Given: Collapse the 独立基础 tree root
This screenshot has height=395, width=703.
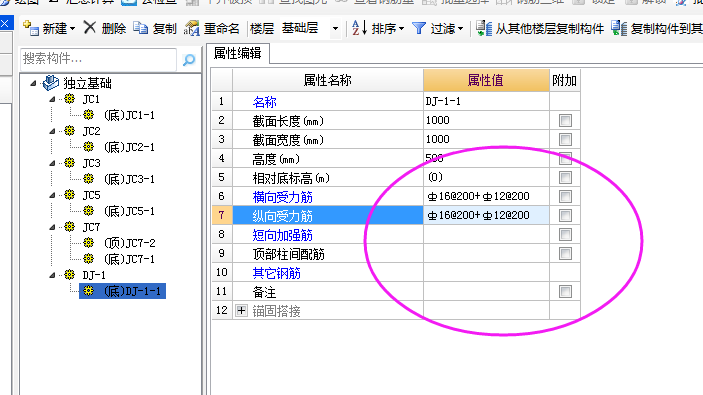Looking at the screenshot, I should click(33, 83).
